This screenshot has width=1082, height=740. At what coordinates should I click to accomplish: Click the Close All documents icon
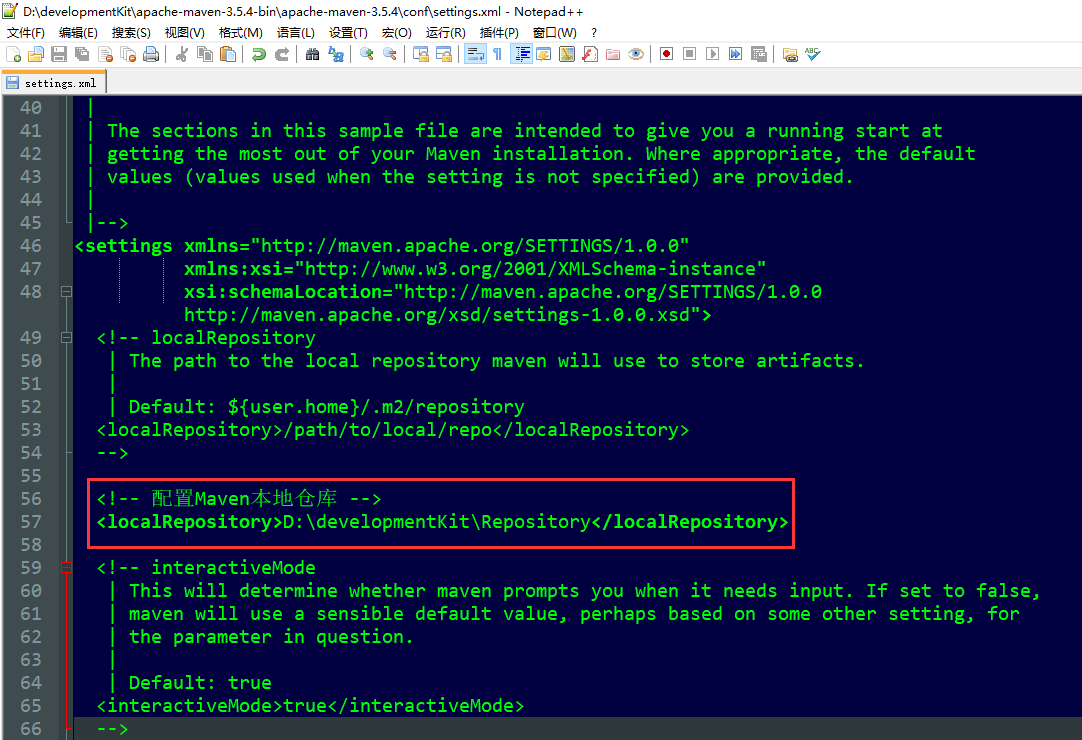pyautogui.click(x=128, y=55)
